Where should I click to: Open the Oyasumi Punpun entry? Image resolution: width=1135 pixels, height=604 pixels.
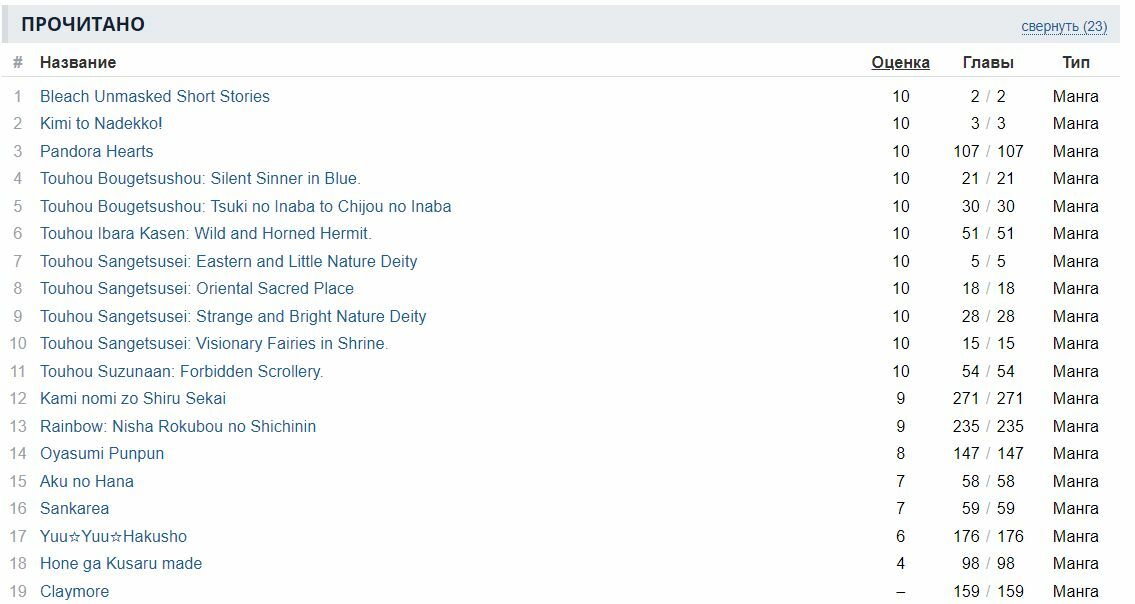tap(101, 453)
